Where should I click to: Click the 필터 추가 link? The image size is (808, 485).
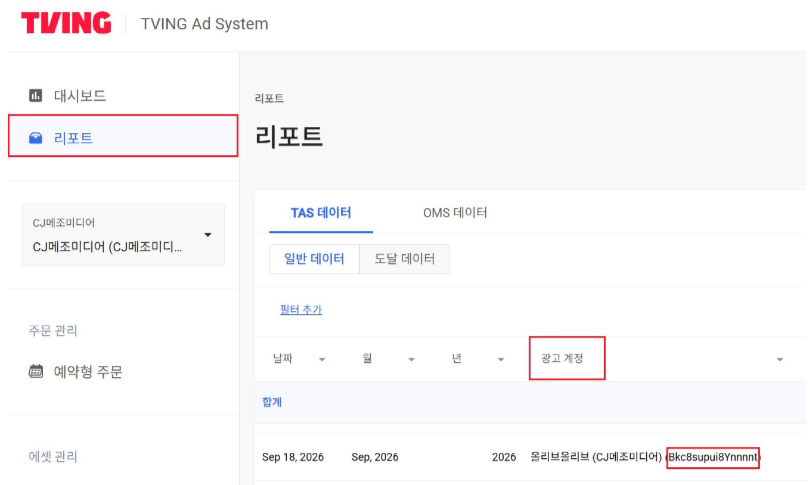[301, 310]
